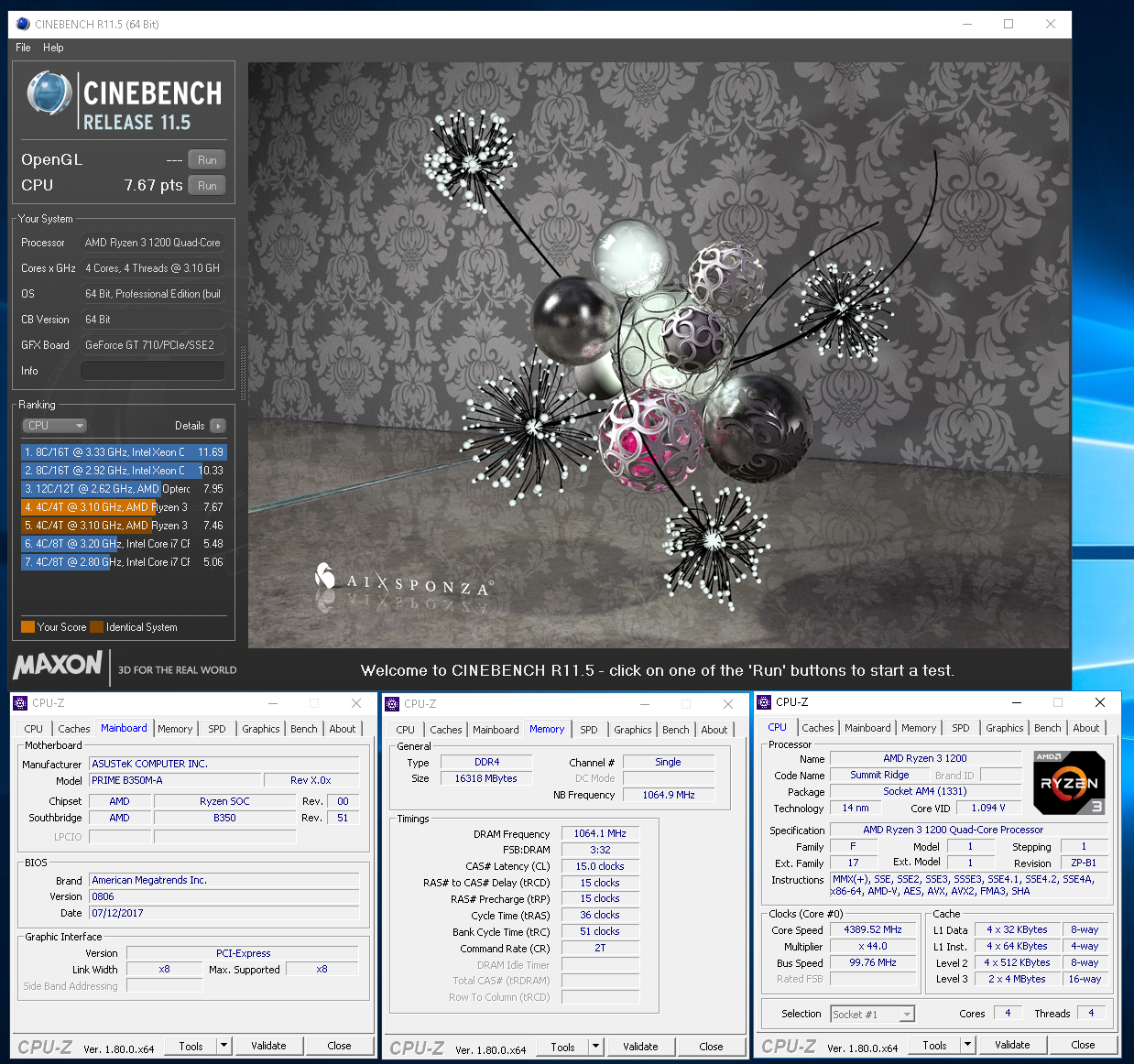Switch to CPU tab in Memory CPU-Z window

coord(406,730)
